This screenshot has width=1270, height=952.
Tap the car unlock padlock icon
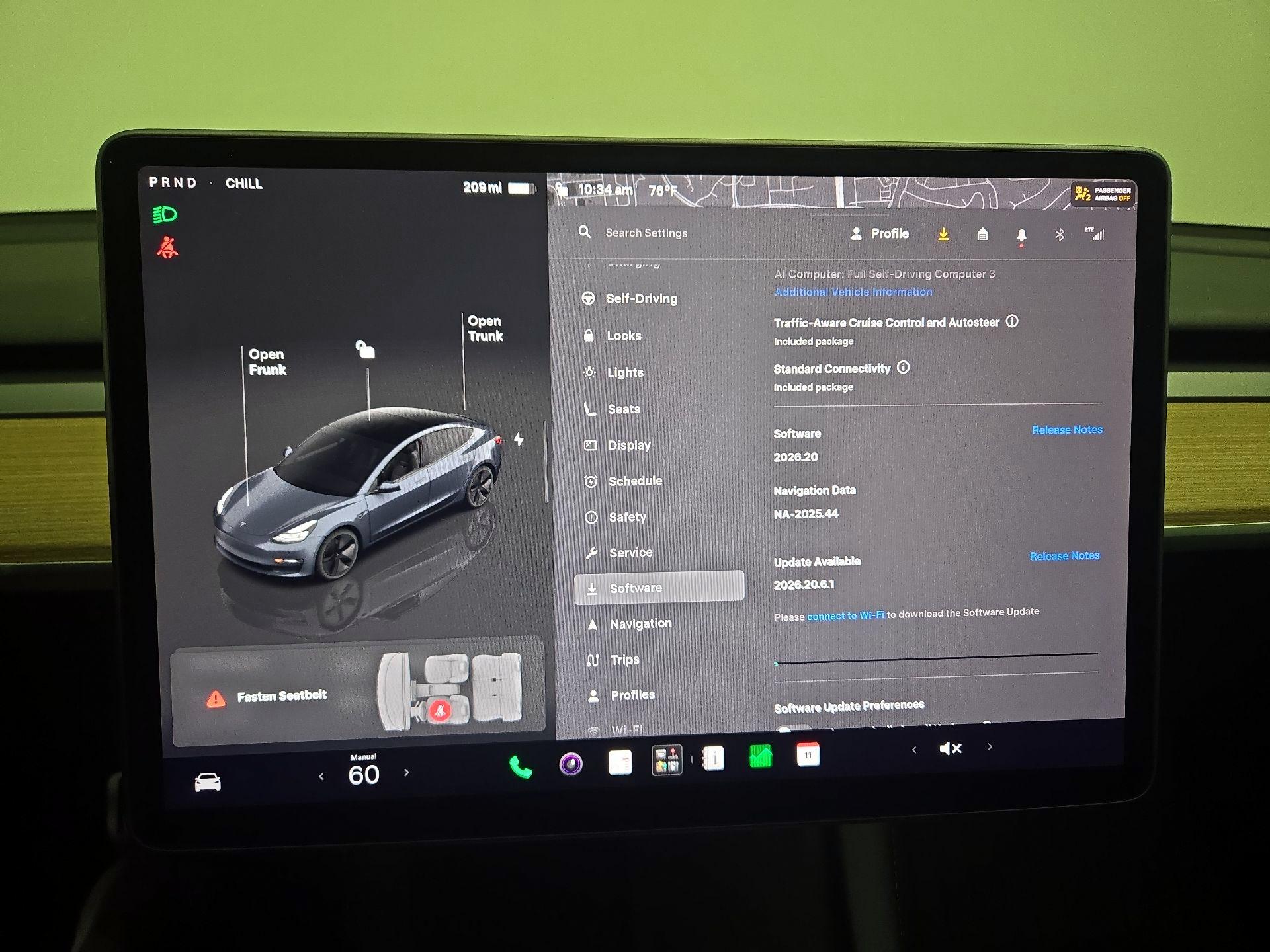pyautogui.click(x=365, y=349)
